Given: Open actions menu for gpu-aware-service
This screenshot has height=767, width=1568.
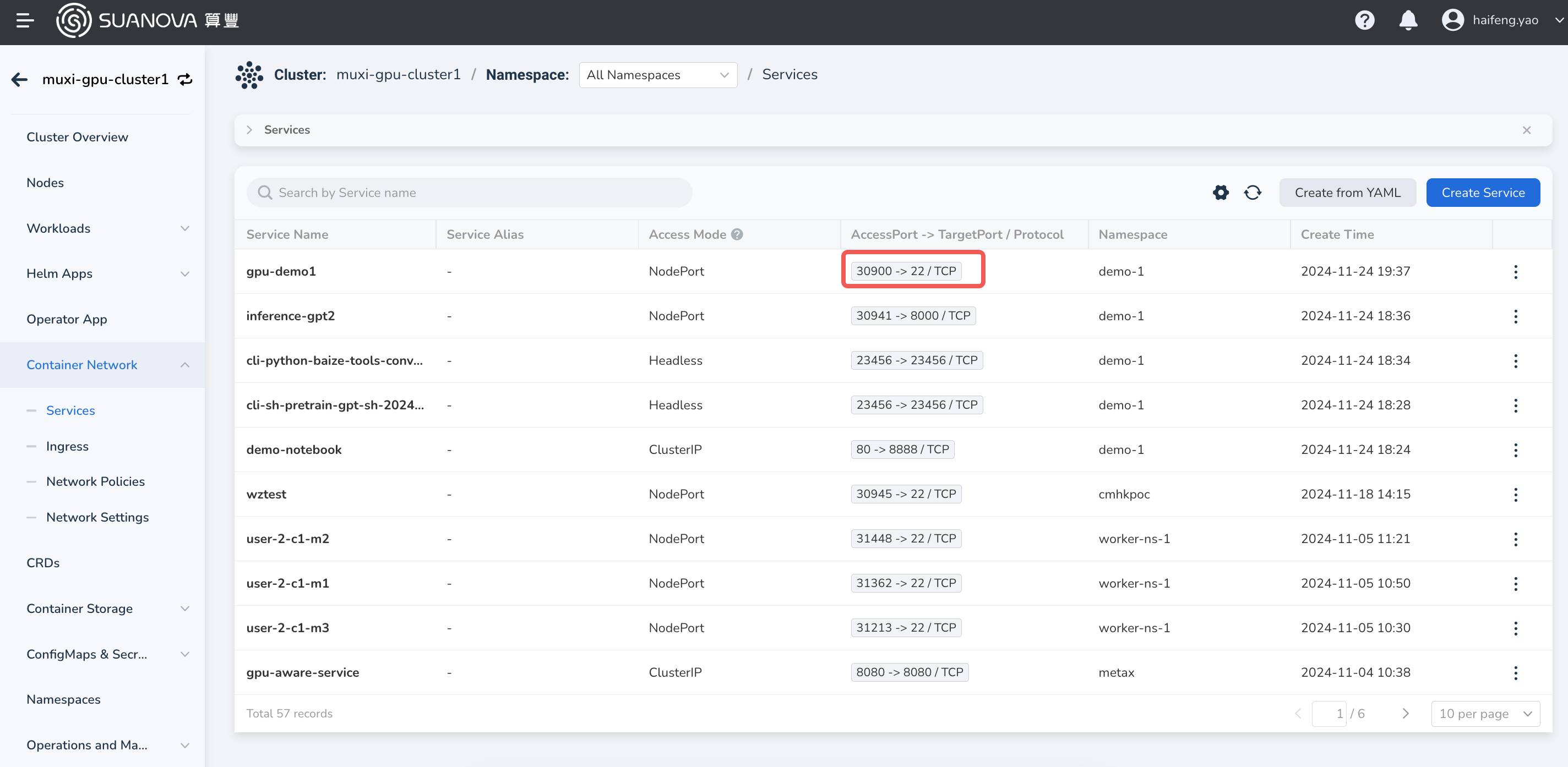Looking at the screenshot, I should point(1515,673).
